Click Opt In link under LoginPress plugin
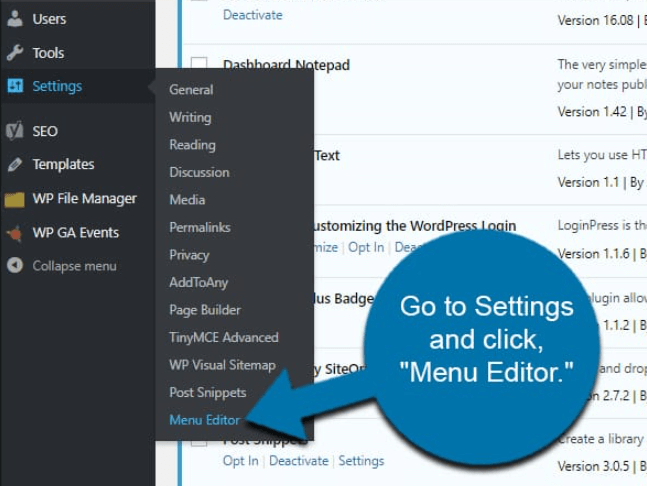 (366, 247)
